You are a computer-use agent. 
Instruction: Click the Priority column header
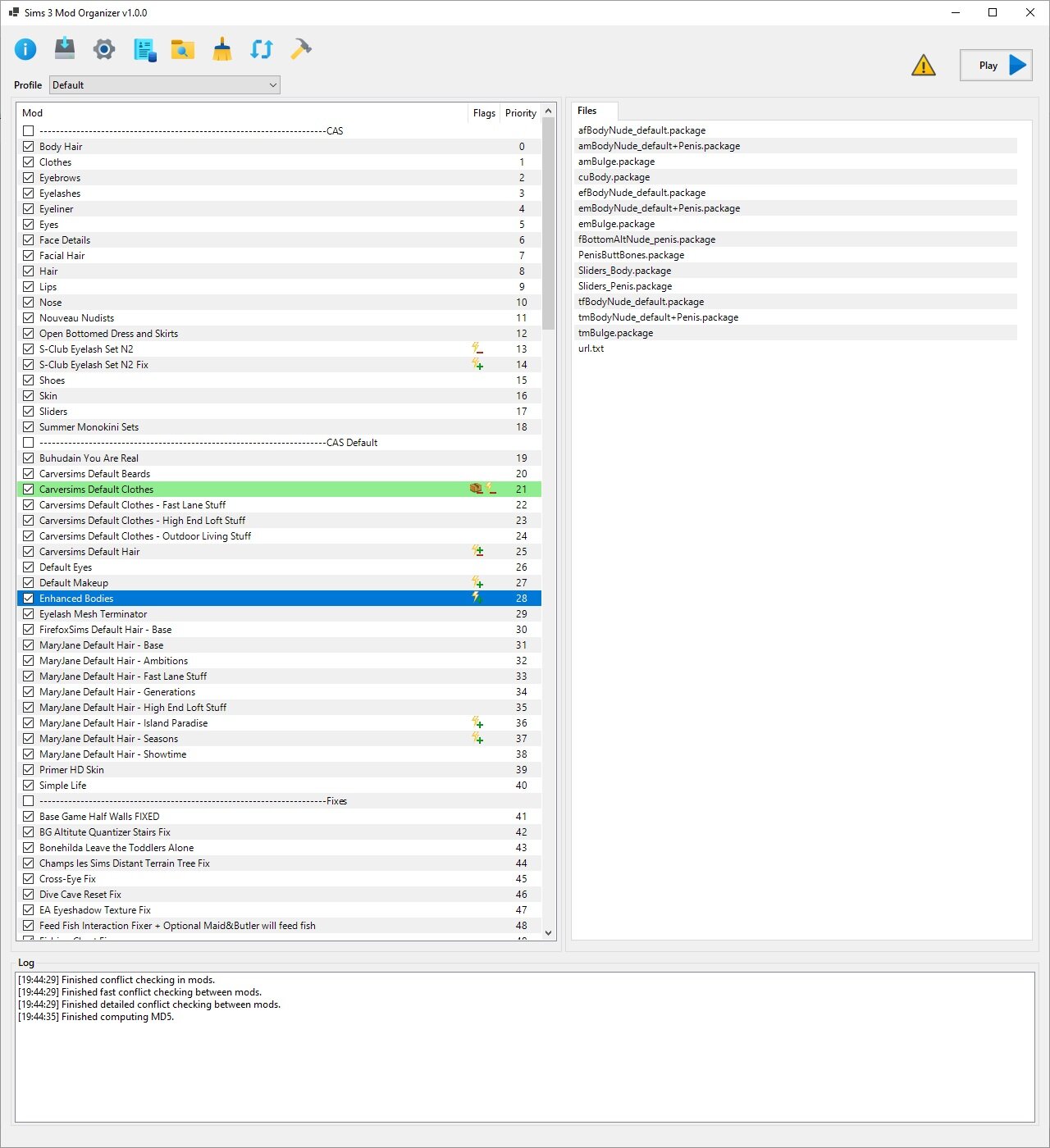pyautogui.click(x=520, y=112)
